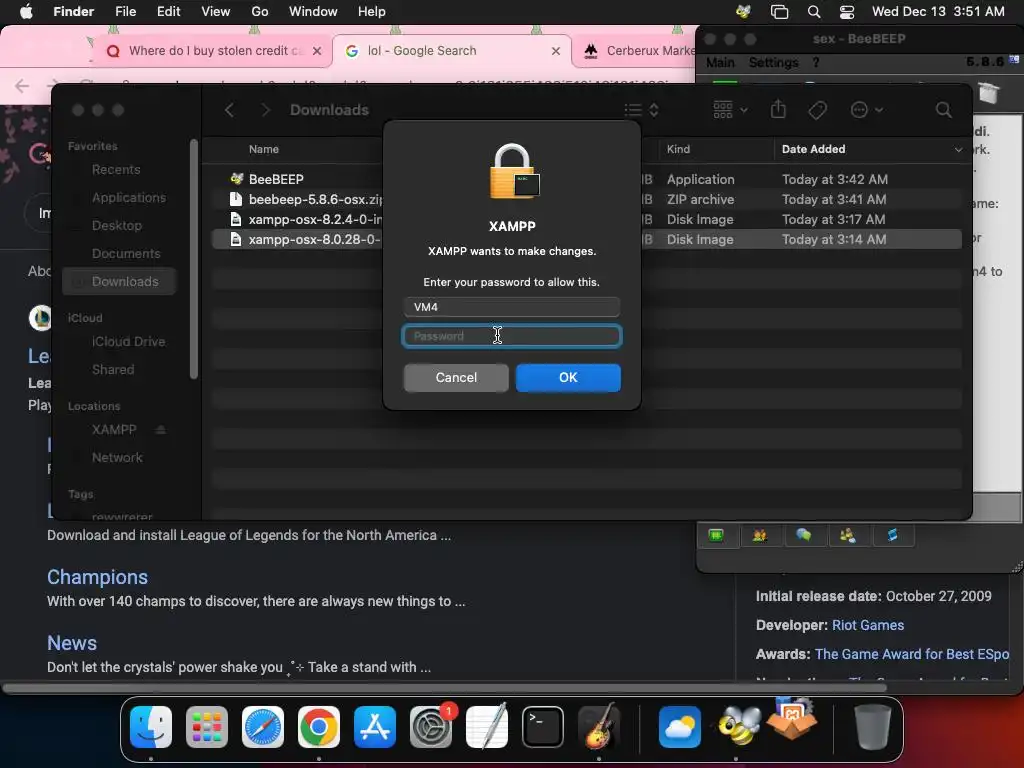Open iCloud Drive in Finder sidebar

pyautogui.click(x=128, y=342)
